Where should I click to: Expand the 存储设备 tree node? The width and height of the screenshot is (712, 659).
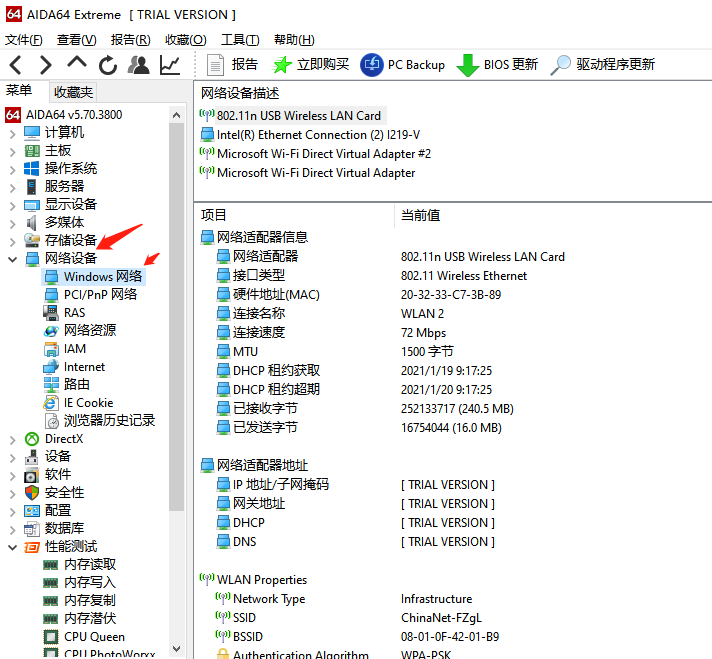pyautogui.click(x=12, y=241)
